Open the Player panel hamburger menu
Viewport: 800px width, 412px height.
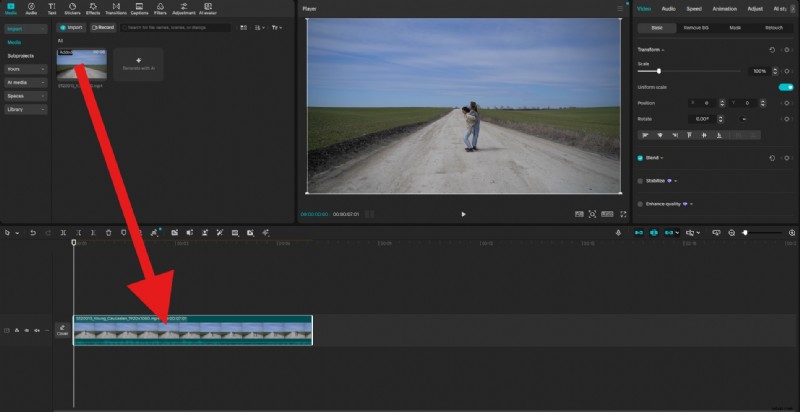click(620, 9)
